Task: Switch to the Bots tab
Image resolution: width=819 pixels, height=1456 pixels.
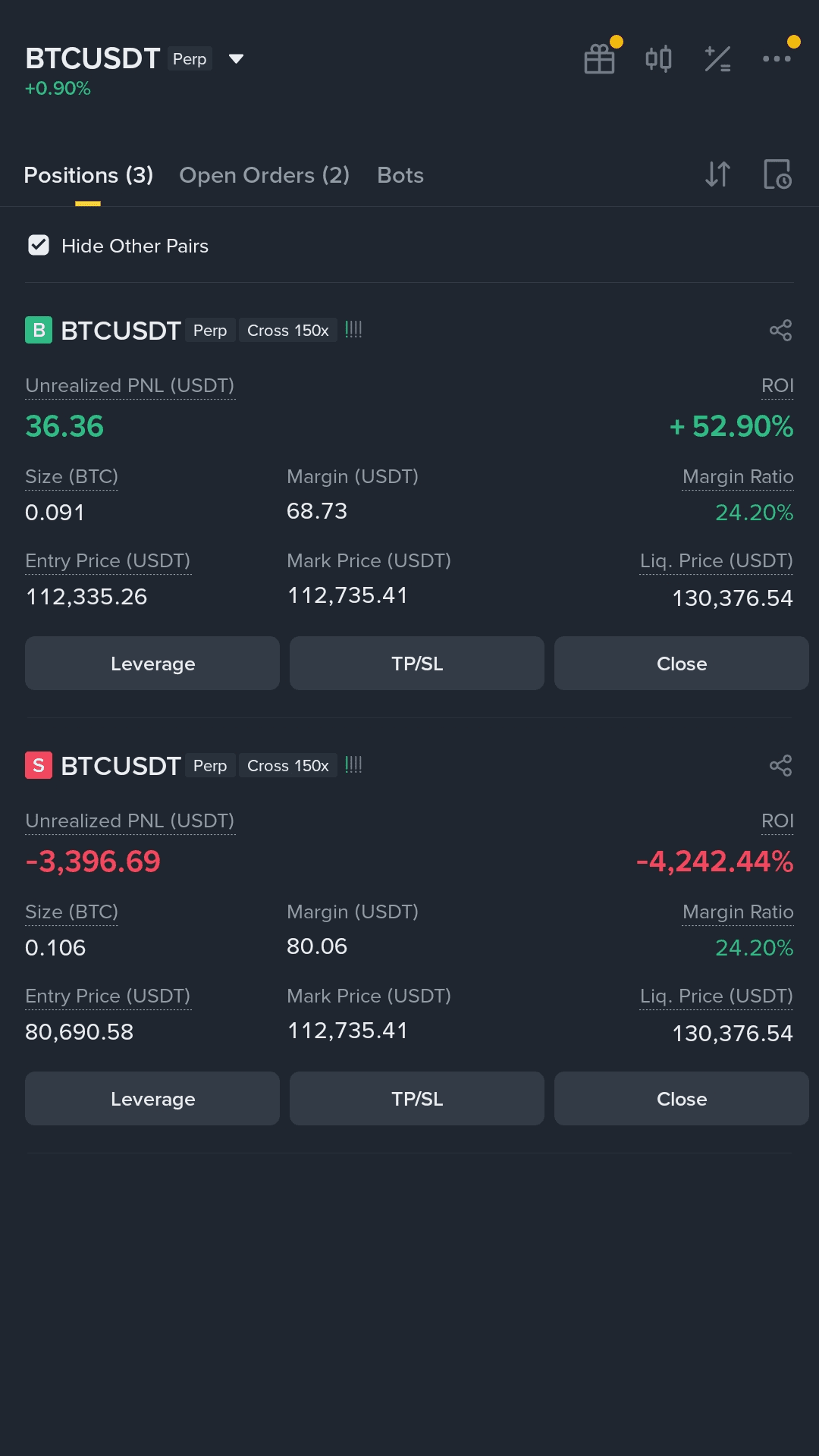Action: tap(400, 175)
